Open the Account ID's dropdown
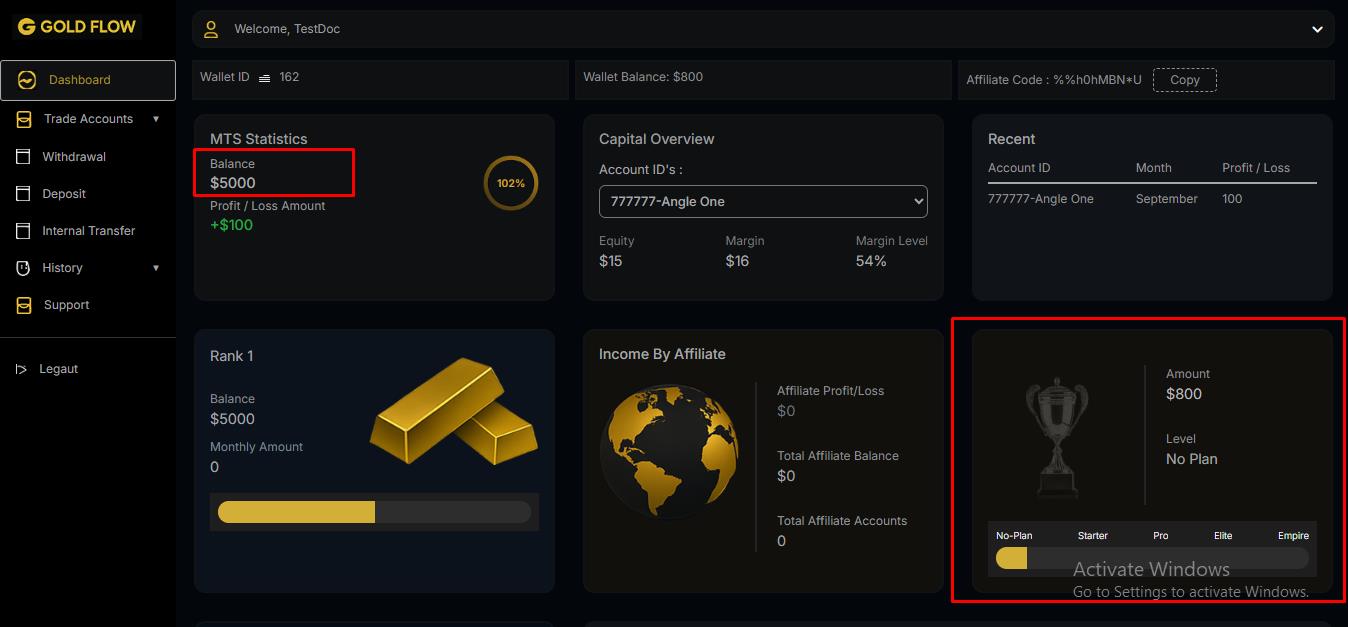 pos(763,201)
